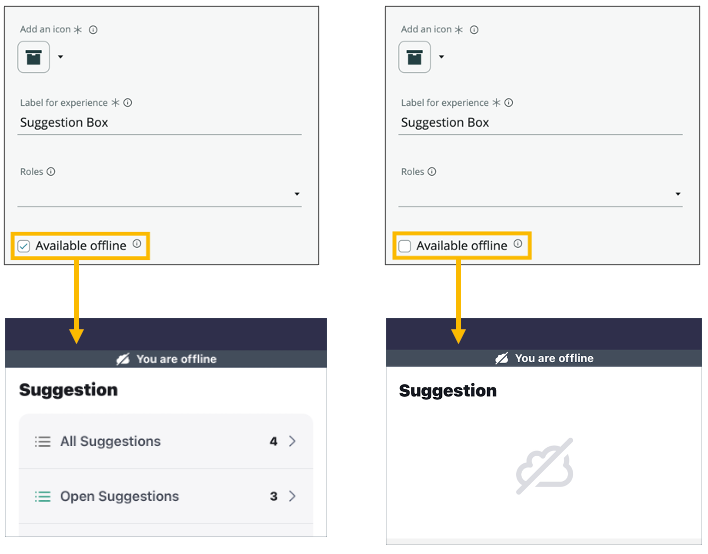Enable the unchecked 'Available offline' checkbox
This screenshot has width=708, height=554.
click(405, 246)
